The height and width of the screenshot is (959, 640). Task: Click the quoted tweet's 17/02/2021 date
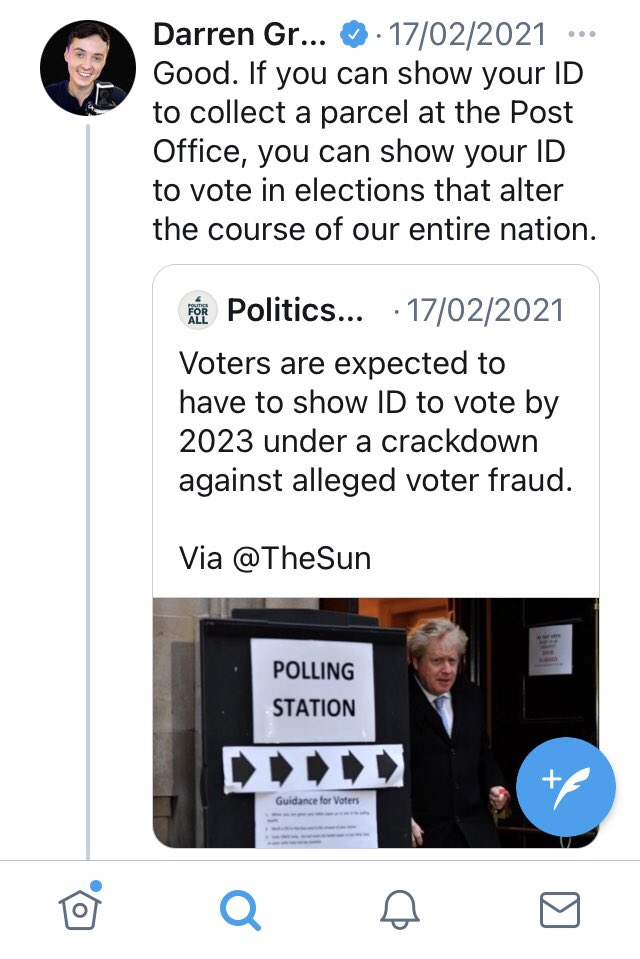tap(484, 310)
